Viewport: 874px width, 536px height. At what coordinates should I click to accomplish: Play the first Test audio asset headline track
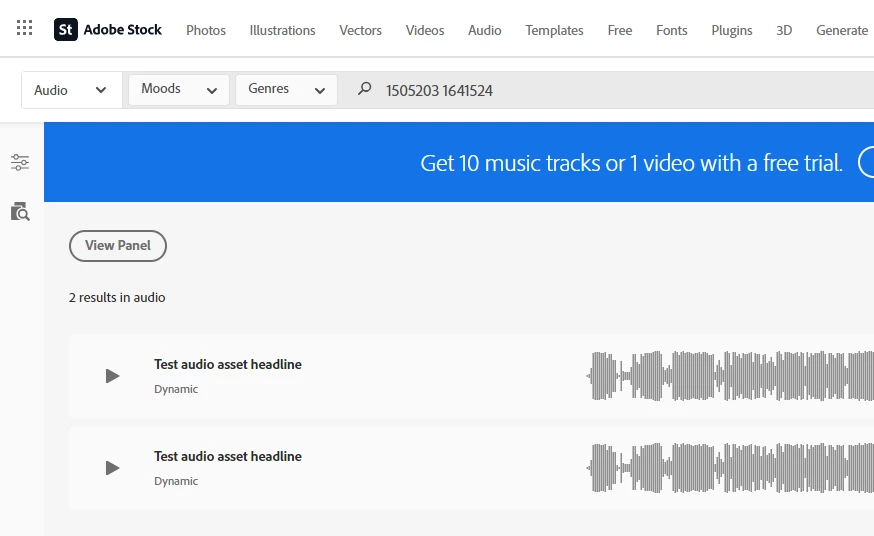[x=112, y=376]
